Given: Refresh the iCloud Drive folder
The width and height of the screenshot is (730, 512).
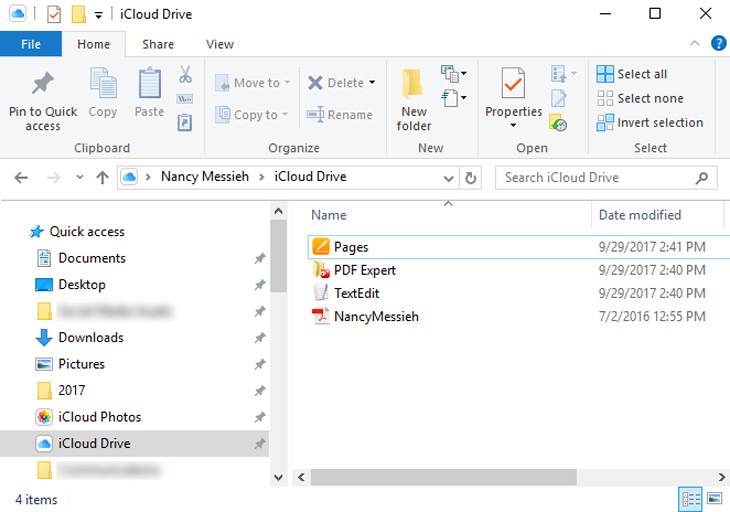Looking at the screenshot, I should pos(473,178).
